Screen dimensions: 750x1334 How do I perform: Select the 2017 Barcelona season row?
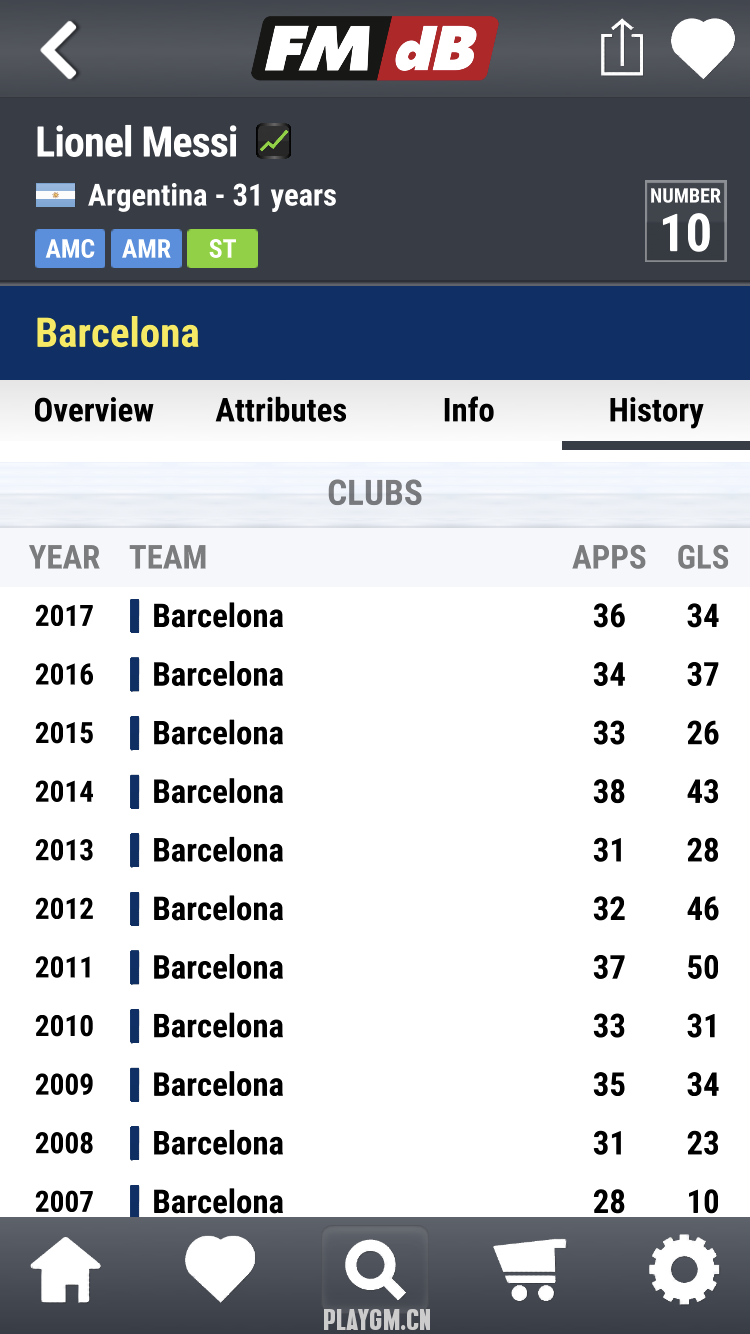375,616
